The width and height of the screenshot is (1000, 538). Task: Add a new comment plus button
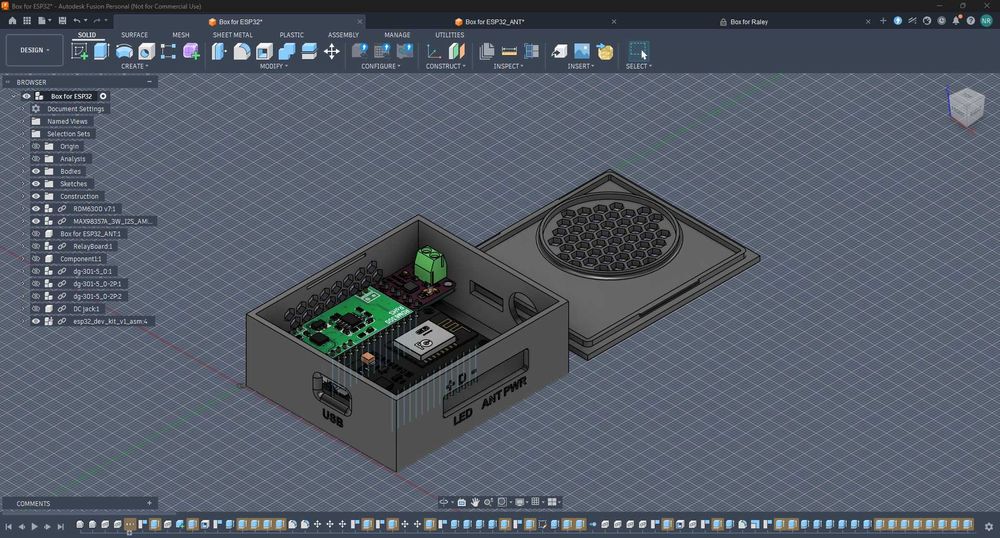click(150, 503)
